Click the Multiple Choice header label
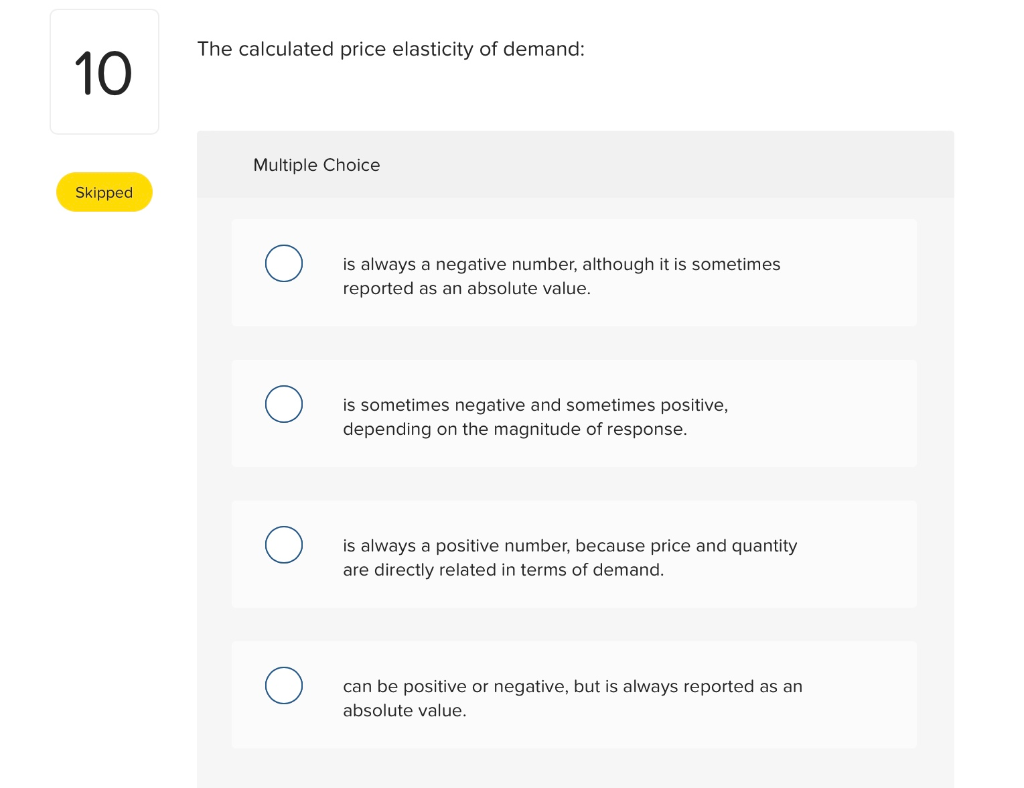Image resolution: width=1024 pixels, height=788 pixels. pyautogui.click(x=316, y=165)
